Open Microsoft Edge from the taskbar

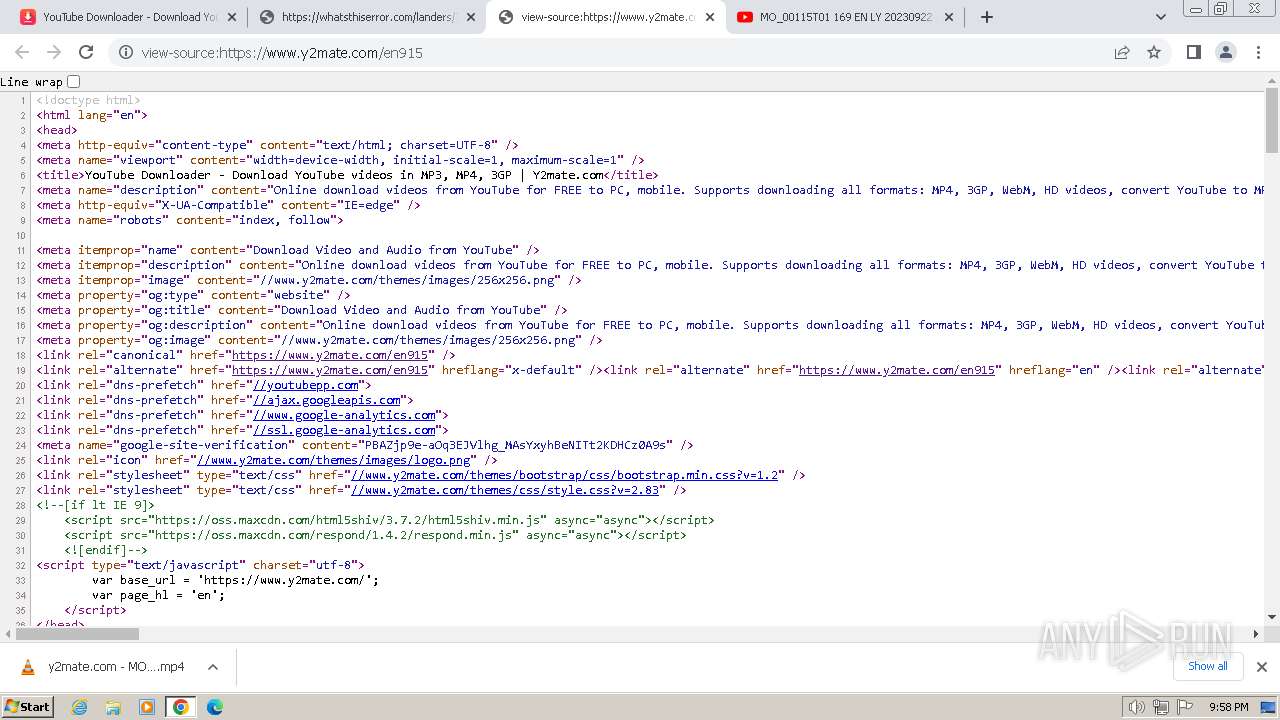pyautogui.click(x=214, y=707)
